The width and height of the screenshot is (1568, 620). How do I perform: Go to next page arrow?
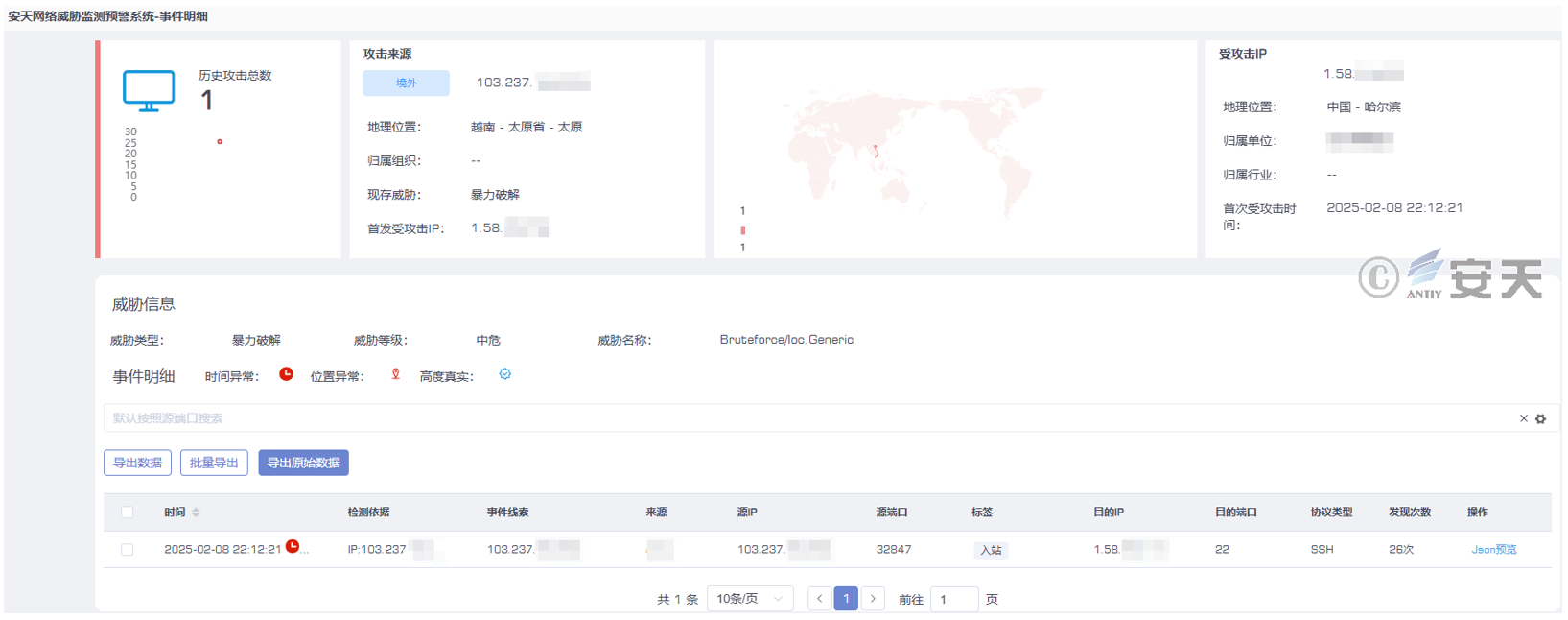pos(873,599)
